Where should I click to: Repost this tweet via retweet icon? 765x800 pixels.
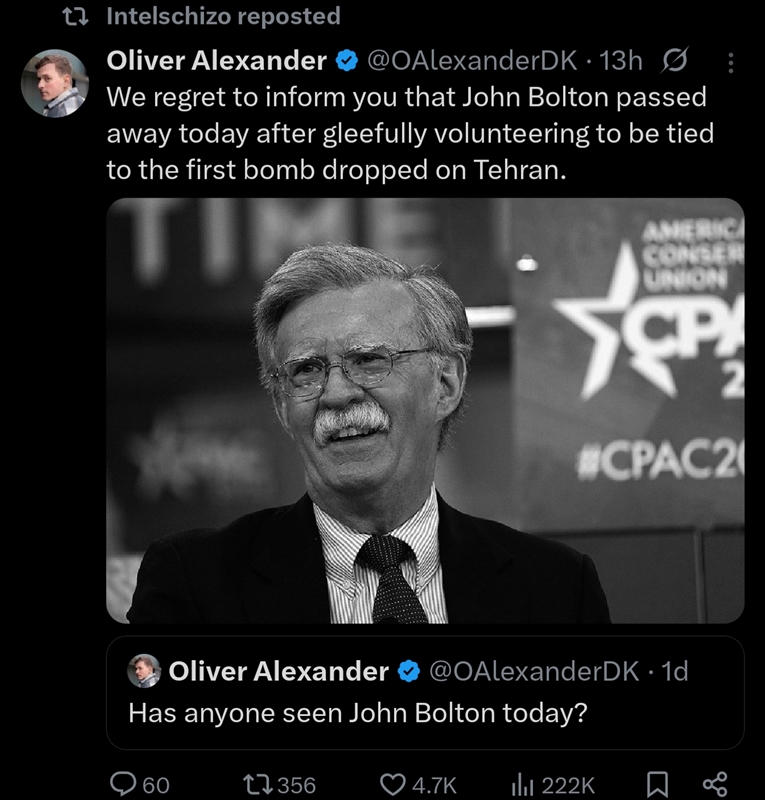255,785
